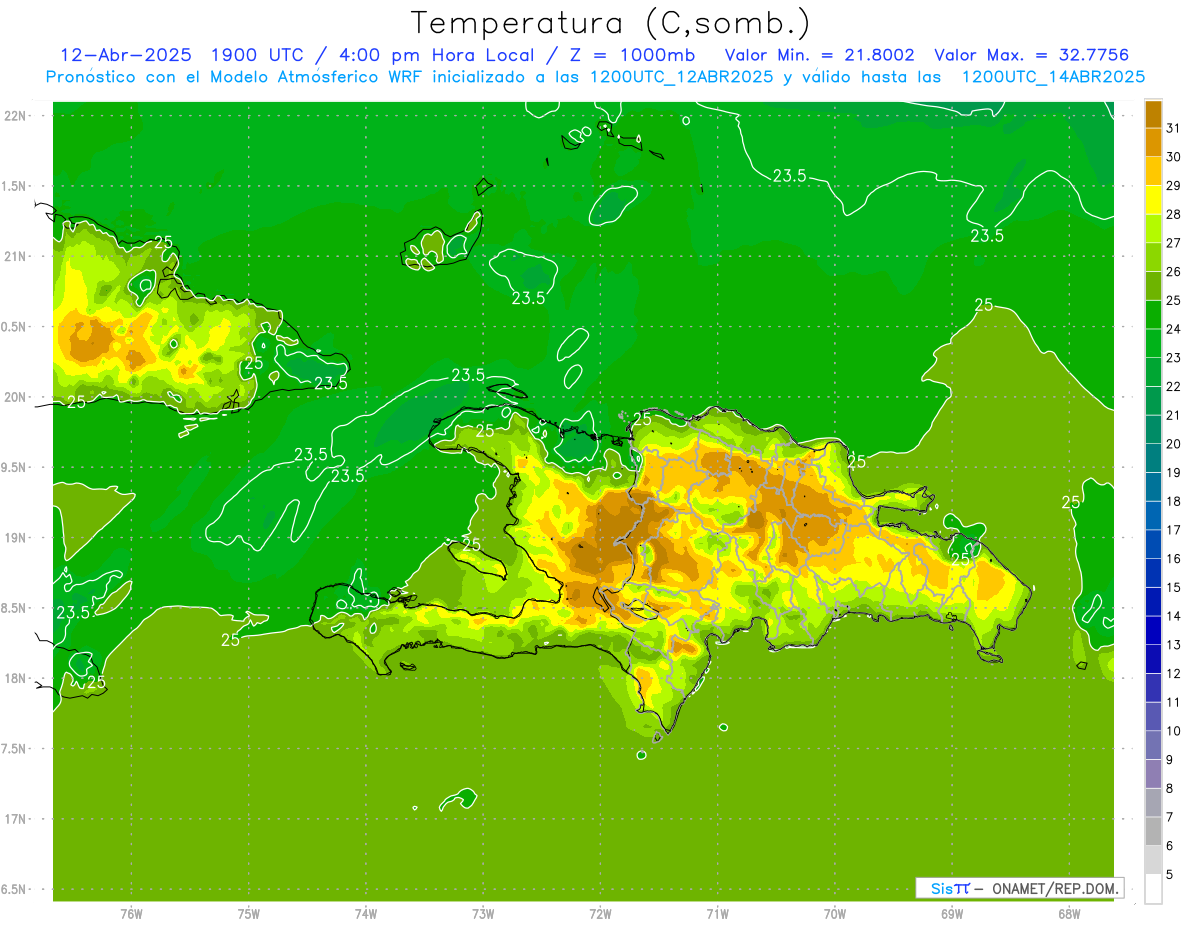
Task: Click the "Valor Max. = 32.7756" readout
Action: coord(1032,55)
